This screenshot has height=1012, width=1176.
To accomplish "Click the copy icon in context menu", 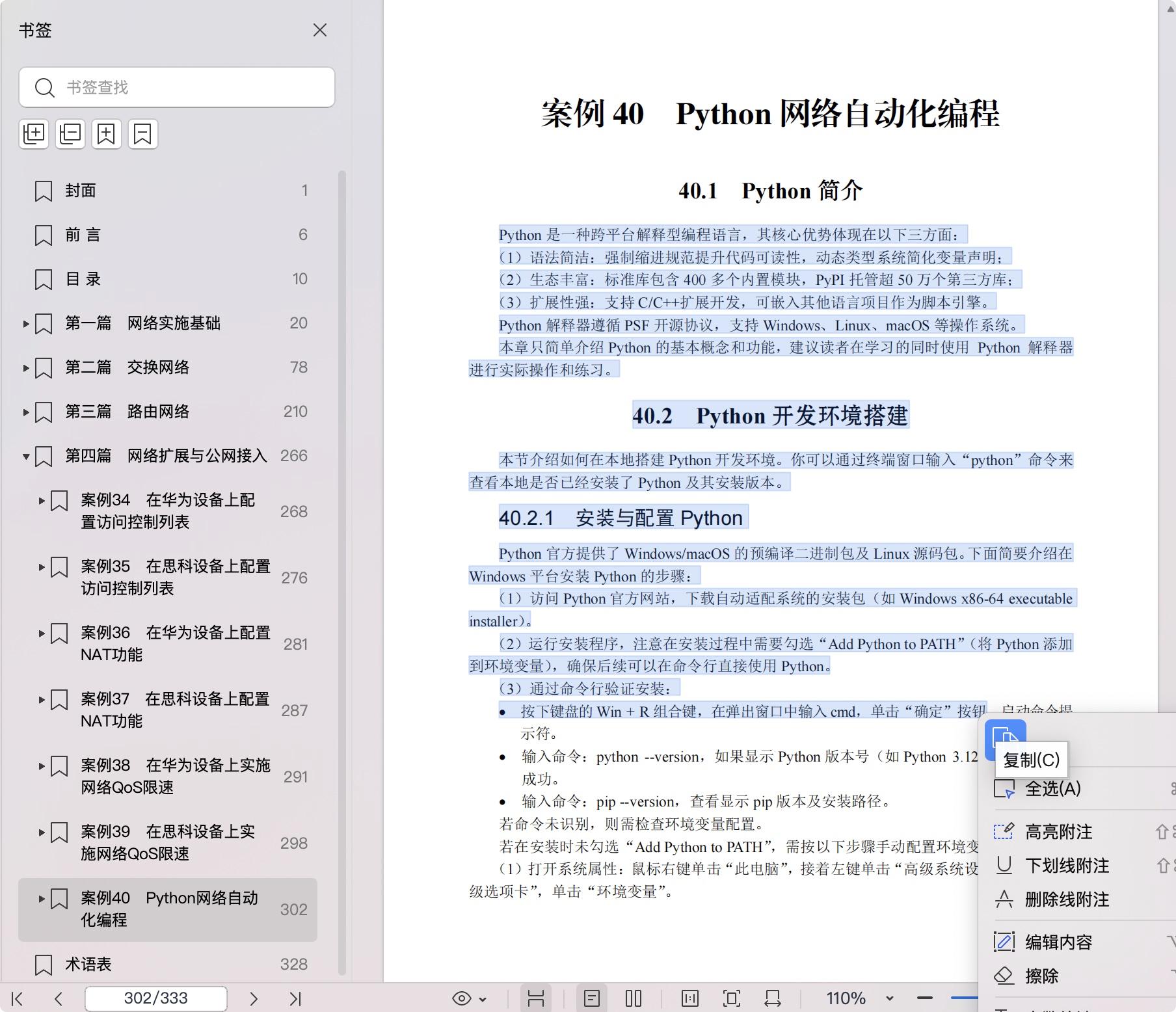I will click(x=1006, y=737).
